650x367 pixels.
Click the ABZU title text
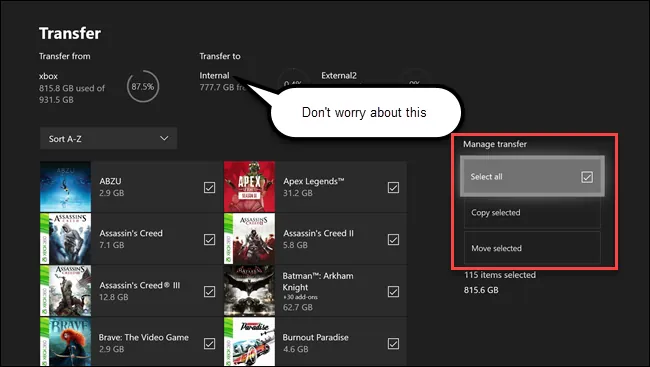pos(110,181)
